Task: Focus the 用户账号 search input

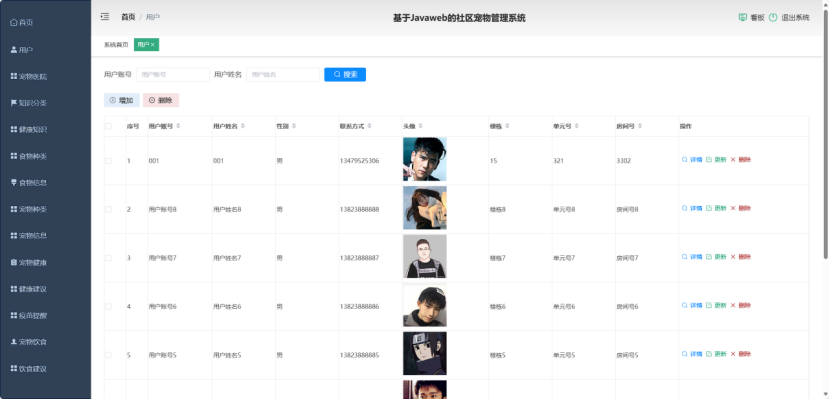Action: coord(173,75)
